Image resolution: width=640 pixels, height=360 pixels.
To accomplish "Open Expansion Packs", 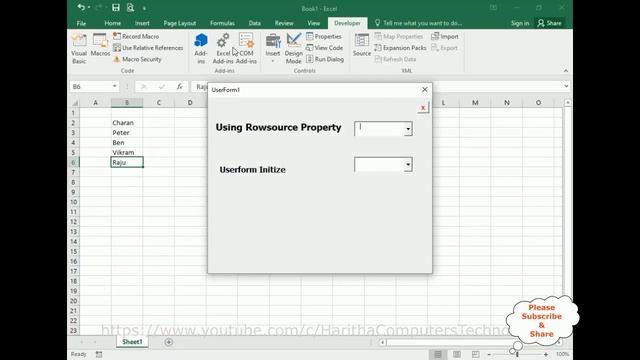I will (x=400, y=48).
